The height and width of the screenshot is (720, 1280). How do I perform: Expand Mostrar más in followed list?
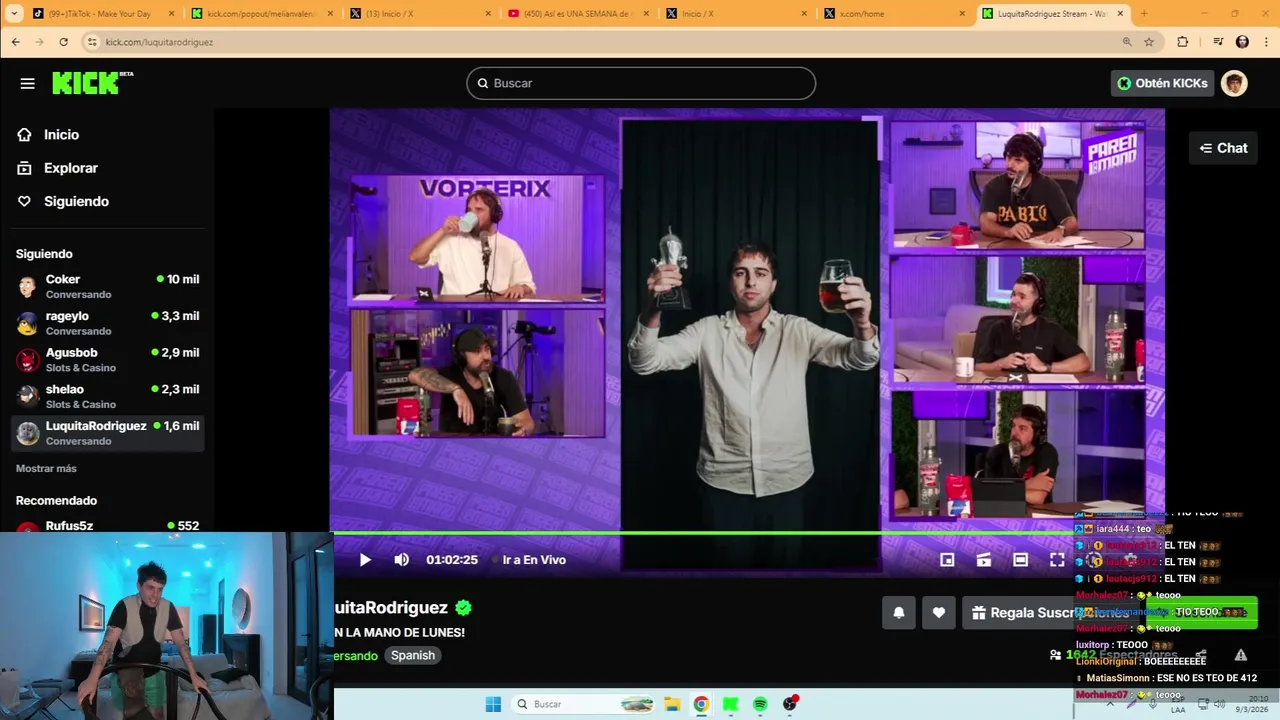(x=46, y=468)
